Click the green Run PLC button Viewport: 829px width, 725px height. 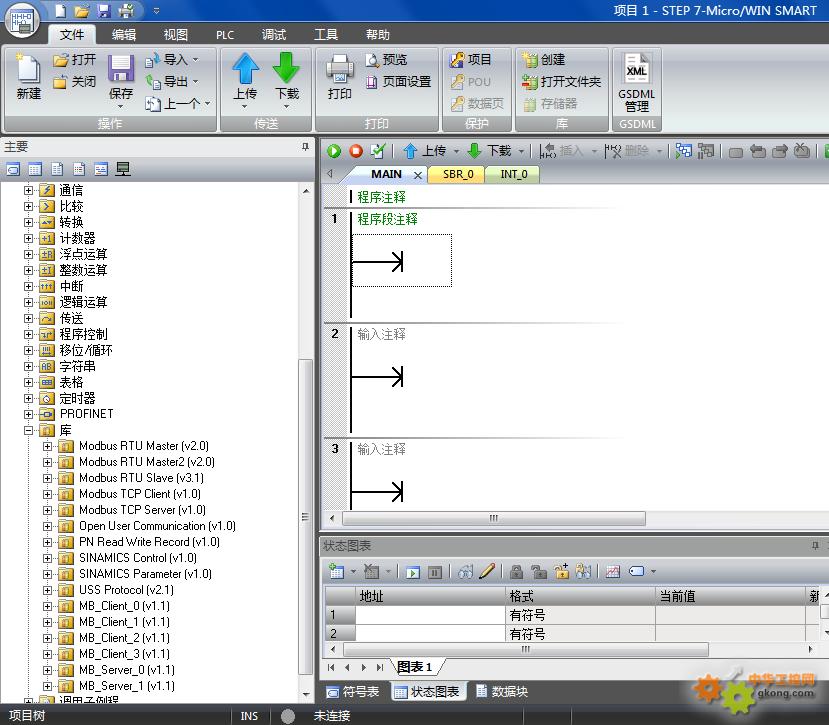point(334,151)
